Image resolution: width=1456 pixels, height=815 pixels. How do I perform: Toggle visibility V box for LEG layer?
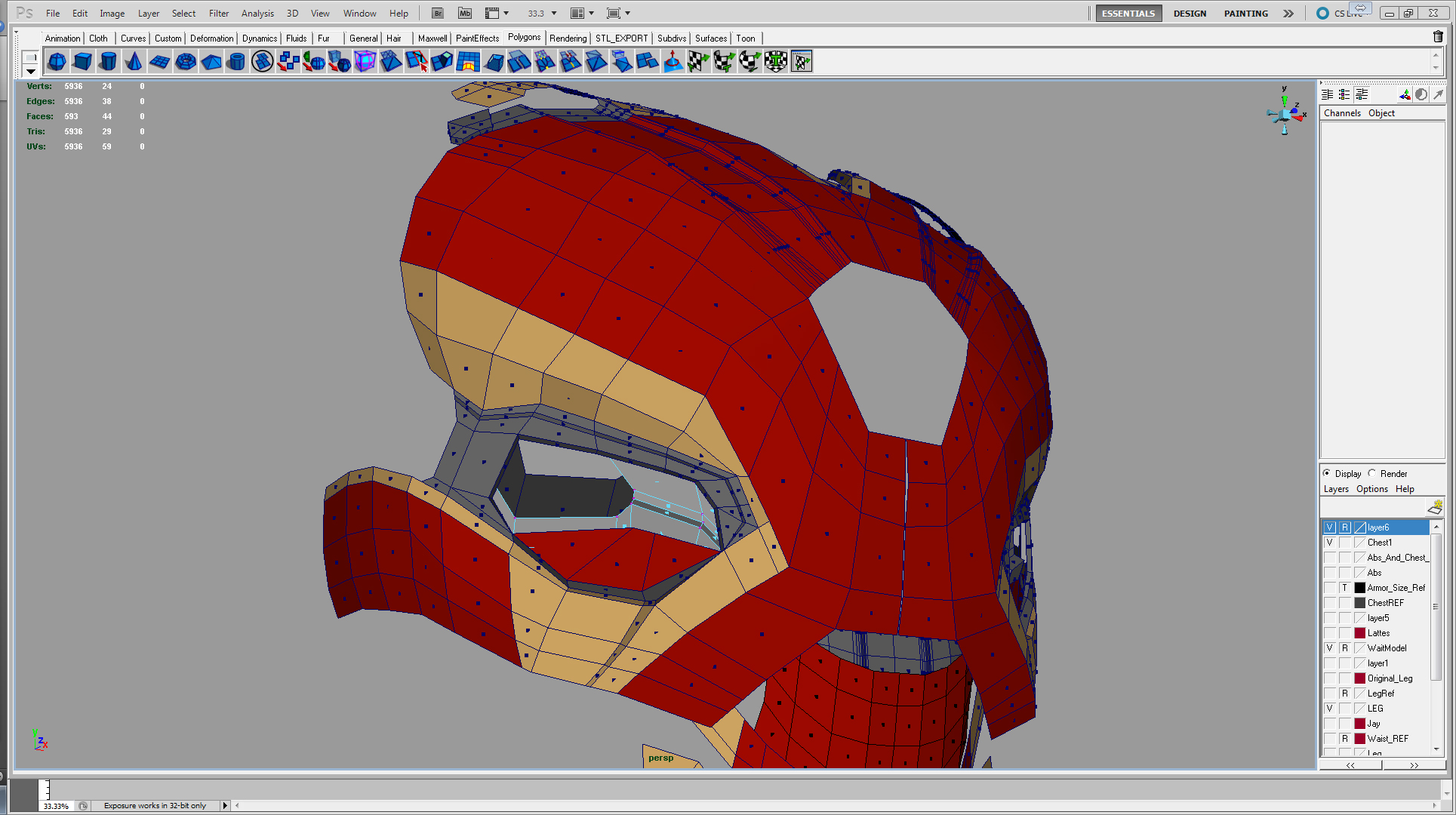coord(1330,709)
